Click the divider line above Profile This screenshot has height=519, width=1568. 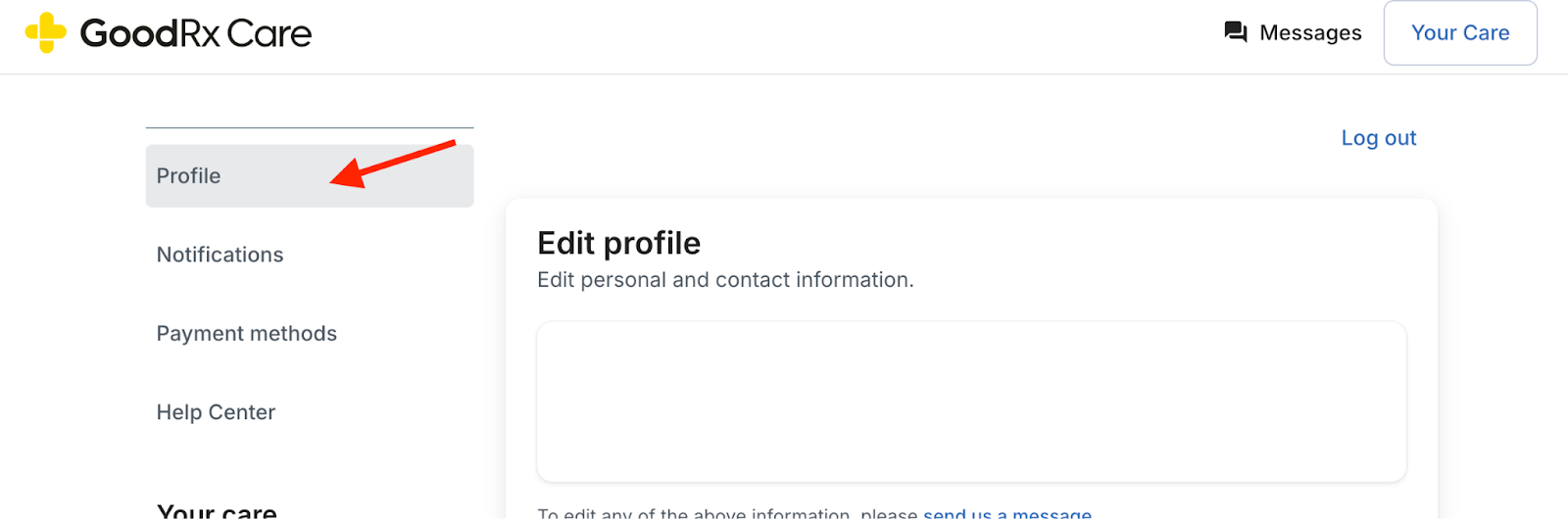pyautogui.click(x=310, y=128)
